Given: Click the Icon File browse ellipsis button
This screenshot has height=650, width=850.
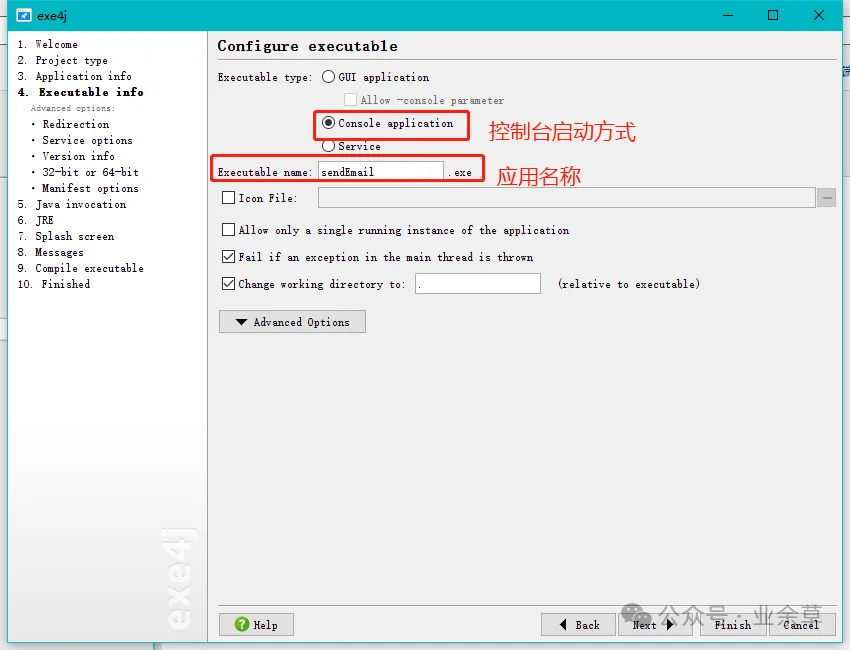Looking at the screenshot, I should coord(827,198).
